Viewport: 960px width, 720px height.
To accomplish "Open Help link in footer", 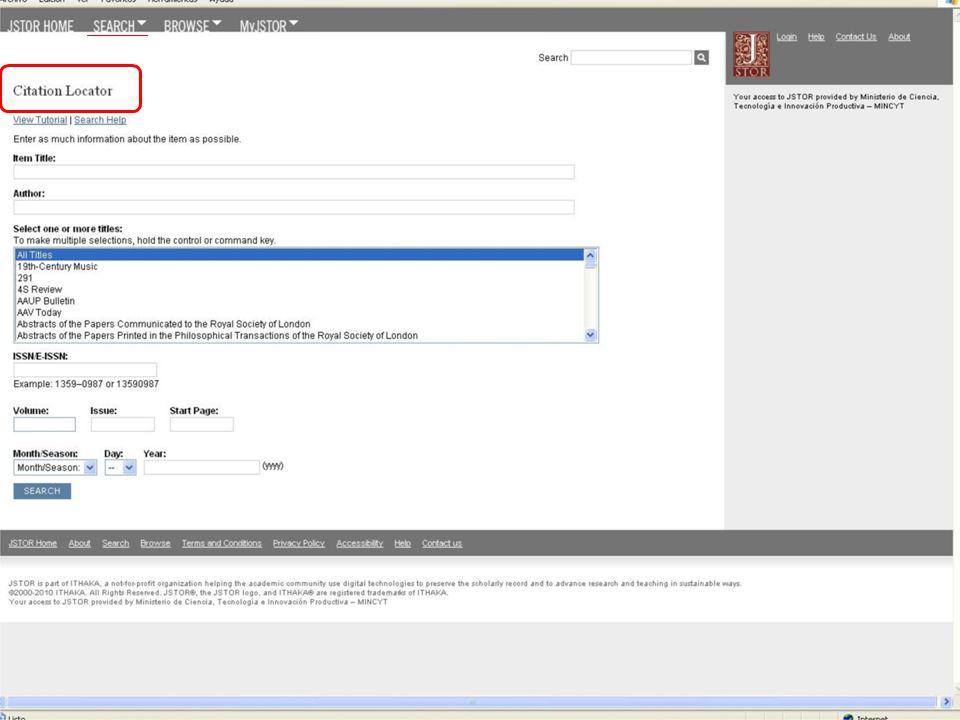I will point(402,544).
